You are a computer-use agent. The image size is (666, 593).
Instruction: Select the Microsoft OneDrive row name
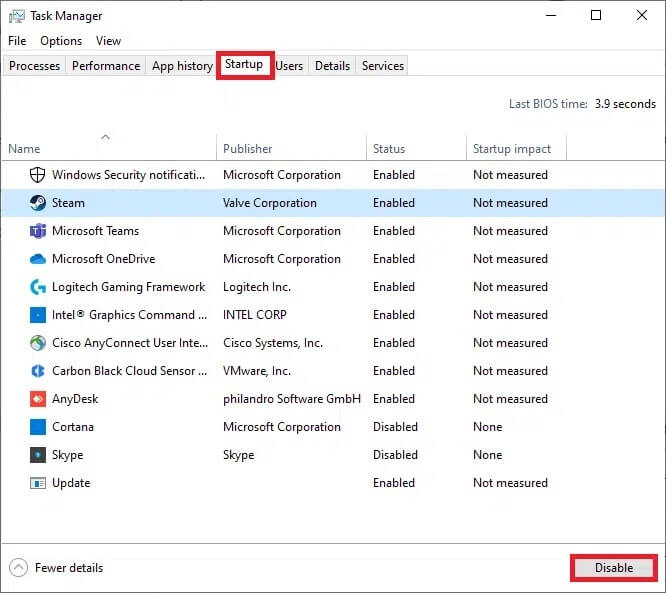pyautogui.click(x=104, y=259)
